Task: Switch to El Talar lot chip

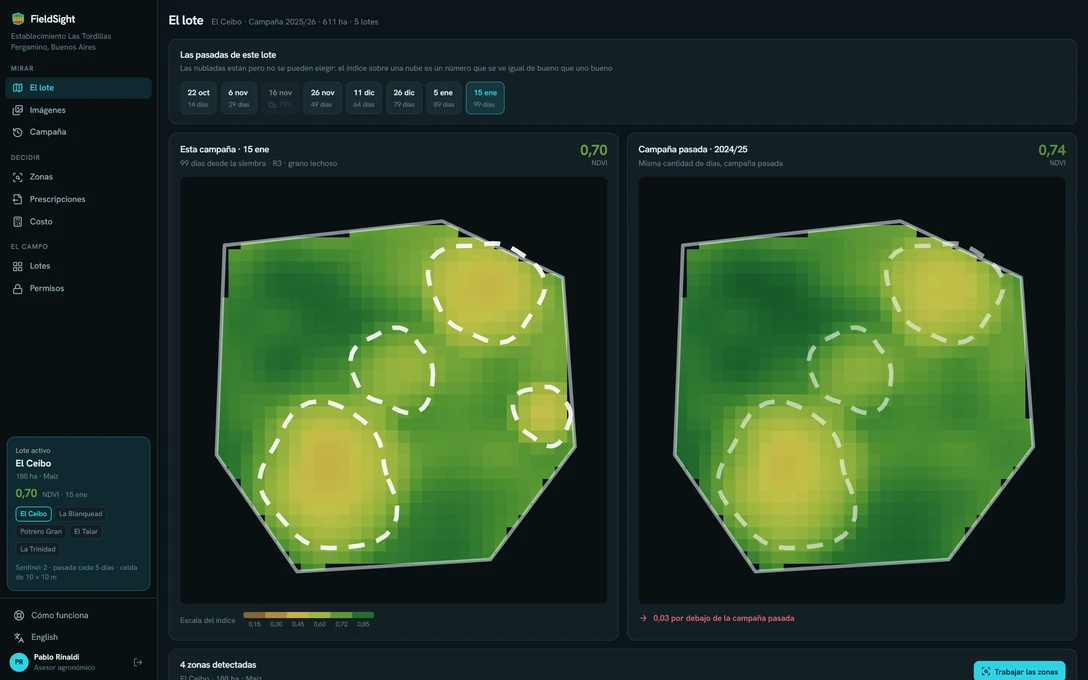Action: 86,532
